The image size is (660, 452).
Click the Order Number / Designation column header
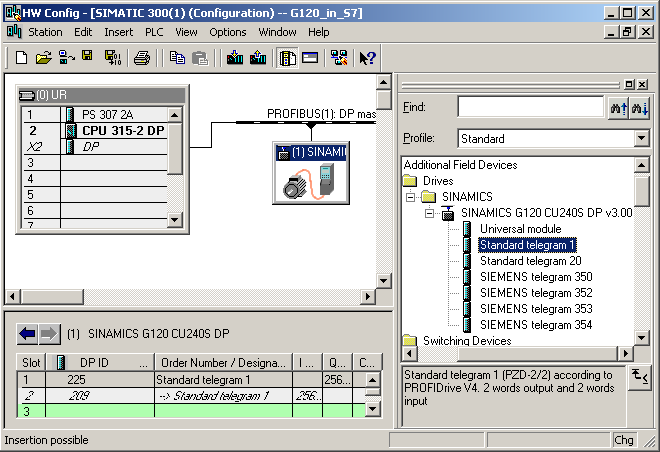click(224, 363)
